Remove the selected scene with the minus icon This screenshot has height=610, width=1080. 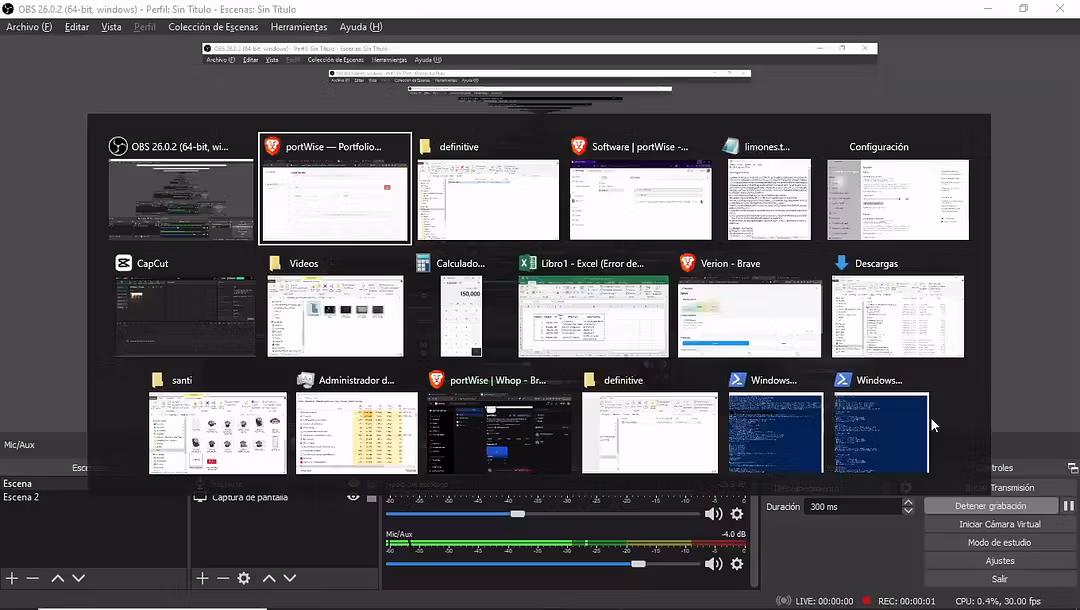(x=33, y=578)
